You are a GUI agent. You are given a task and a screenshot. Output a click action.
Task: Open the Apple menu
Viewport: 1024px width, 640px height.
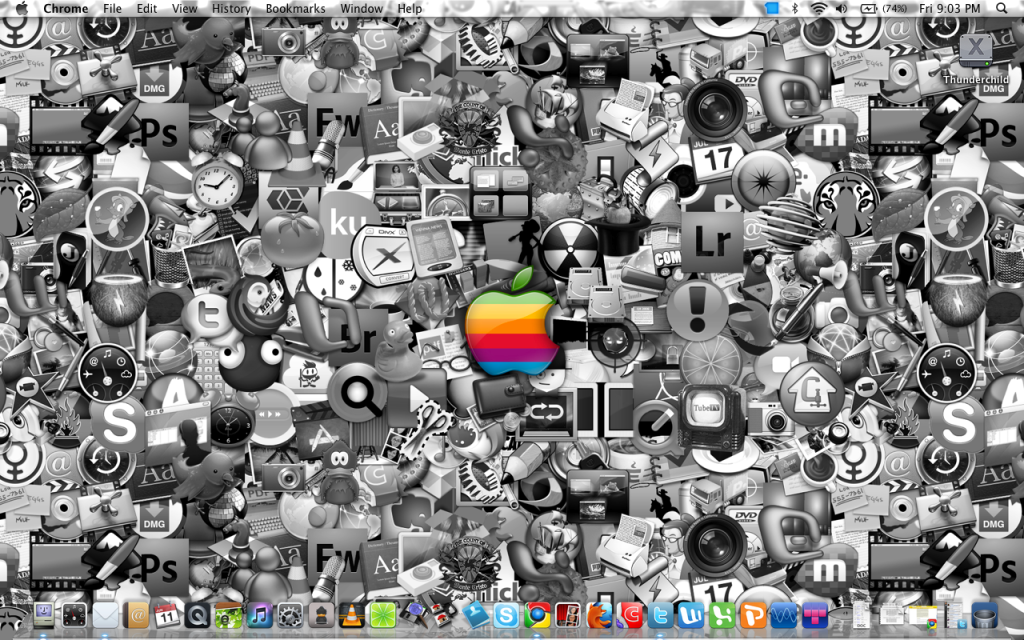click(22, 8)
